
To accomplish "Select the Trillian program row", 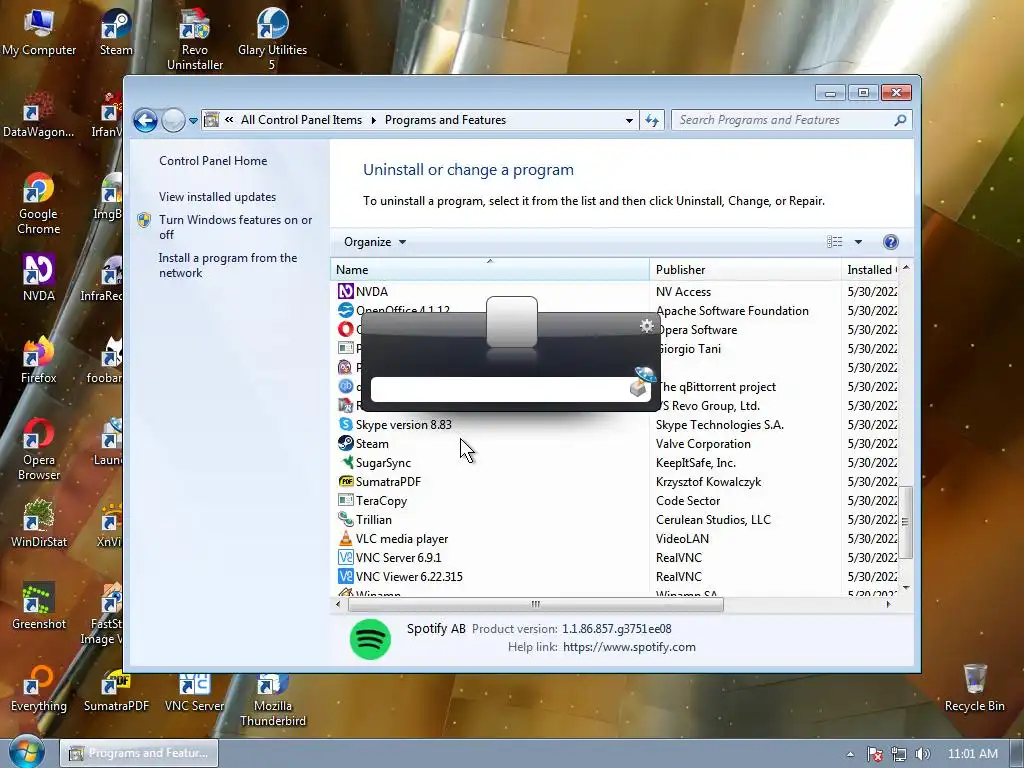I will point(614,520).
